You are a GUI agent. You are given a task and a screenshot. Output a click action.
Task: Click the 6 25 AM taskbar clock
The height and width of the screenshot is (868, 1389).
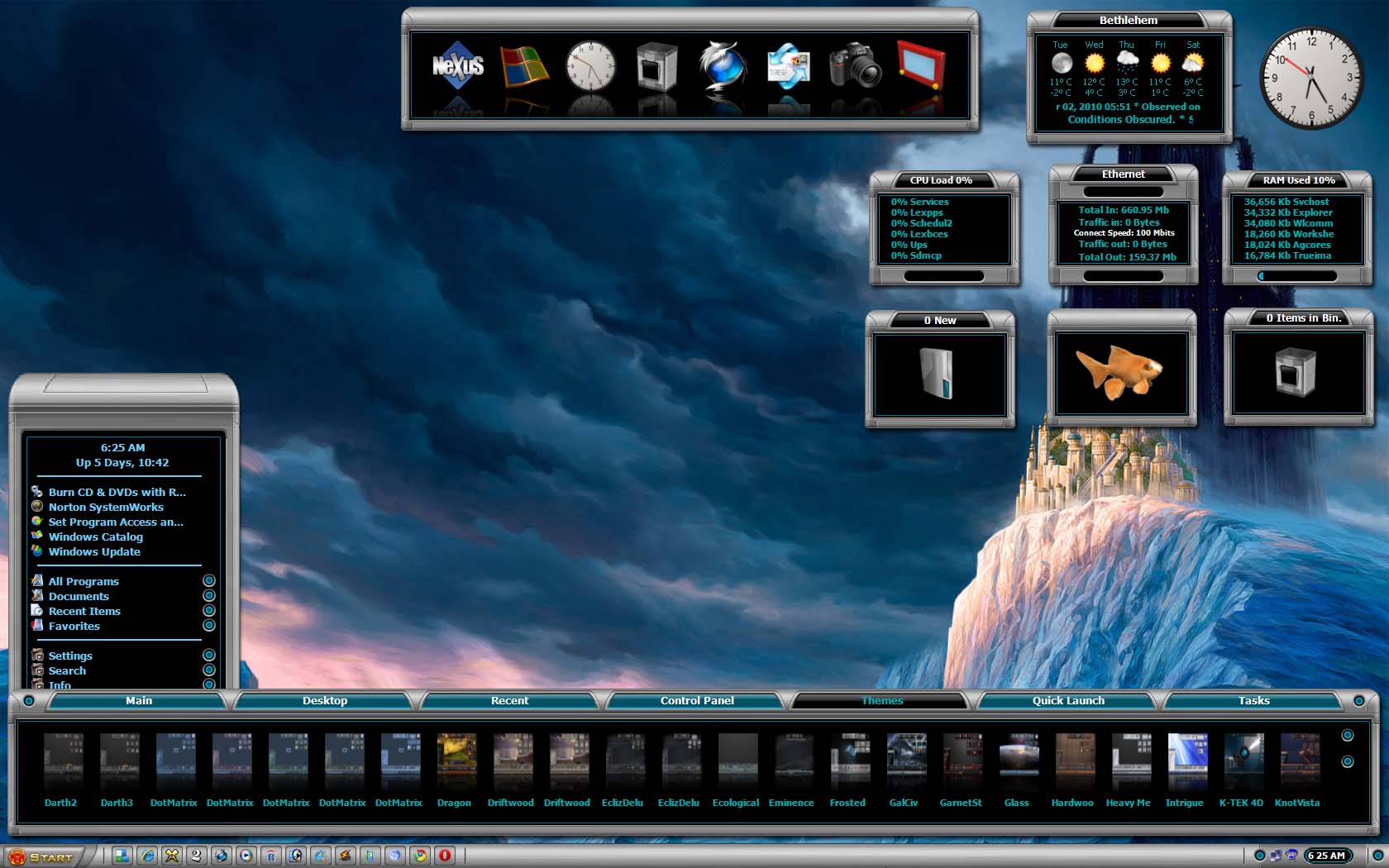point(1327,856)
